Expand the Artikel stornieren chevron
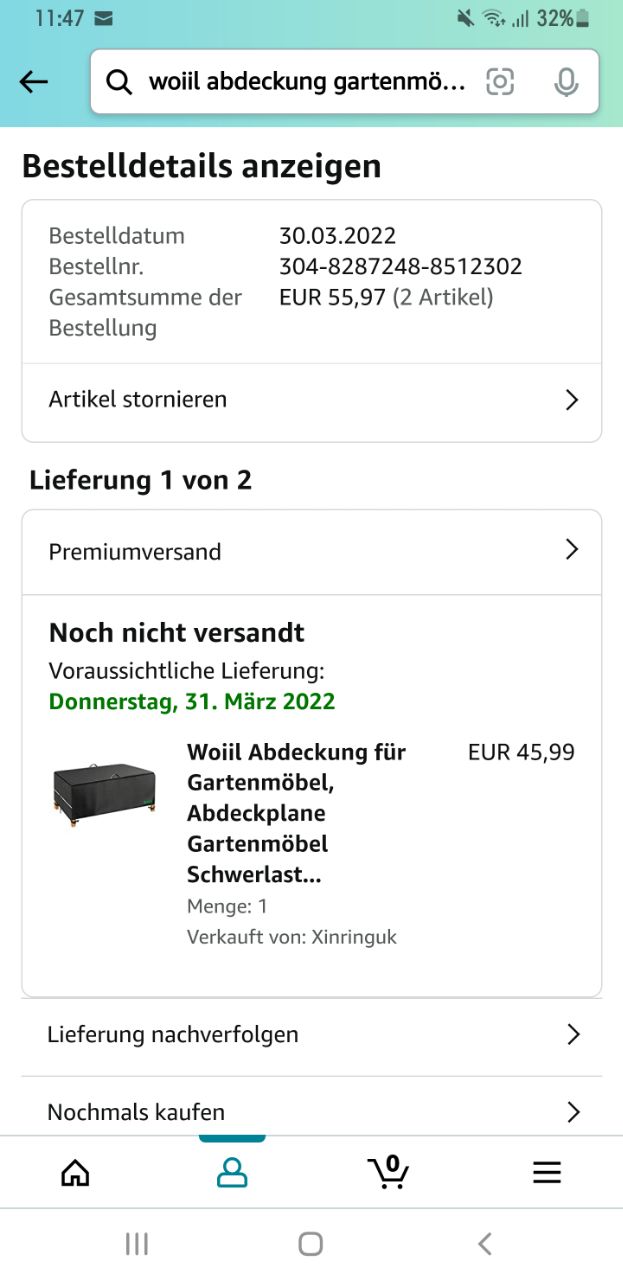 (x=572, y=400)
